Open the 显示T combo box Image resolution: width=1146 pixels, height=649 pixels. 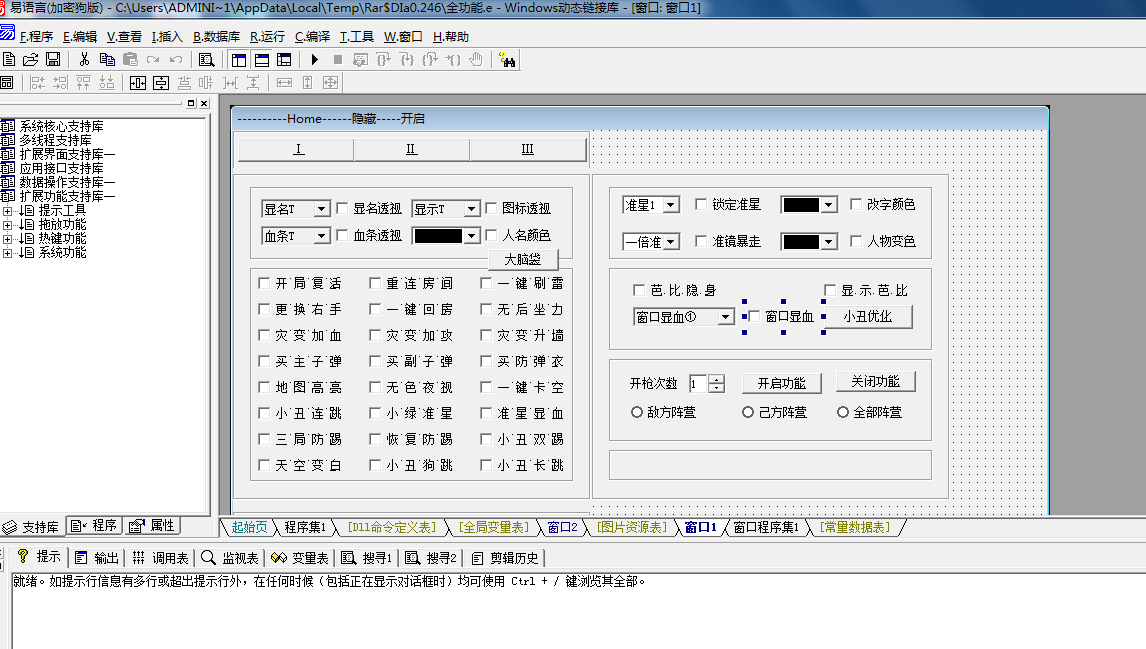pyautogui.click(x=446, y=209)
